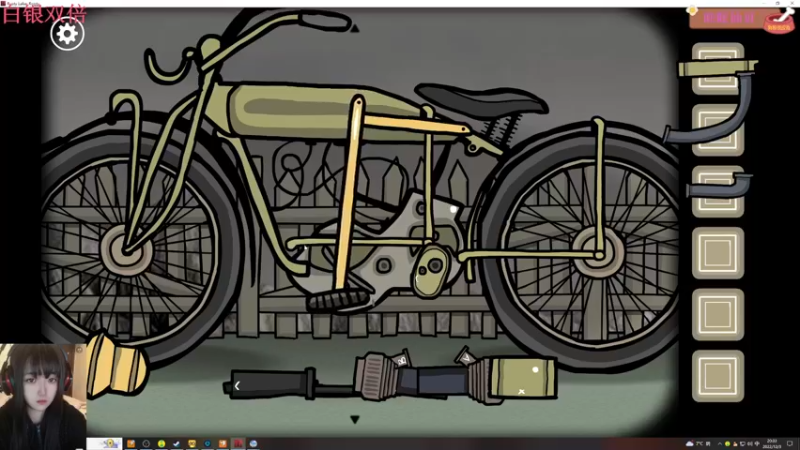800x450 pixels.
Task: Click the handlebar grip at the top
Action: pos(325,21)
